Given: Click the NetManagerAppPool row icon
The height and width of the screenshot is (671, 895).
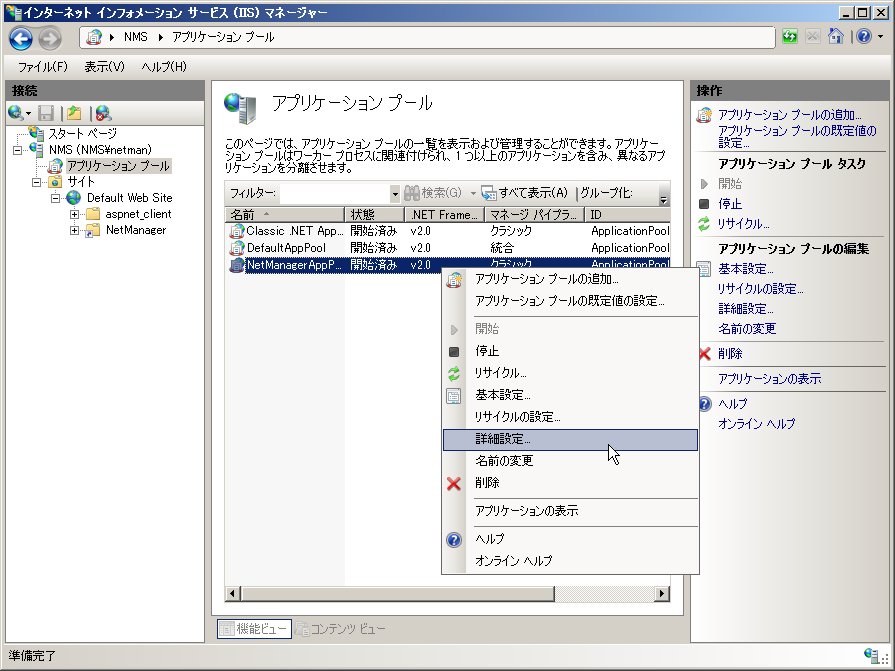Looking at the screenshot, I should 236,265.
